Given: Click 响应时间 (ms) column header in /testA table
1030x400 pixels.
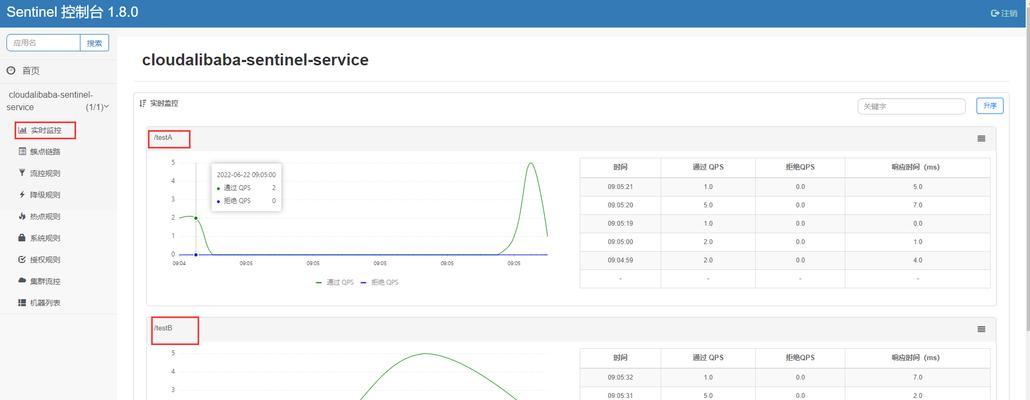Looking at the screenshot, I should [918, 167].
